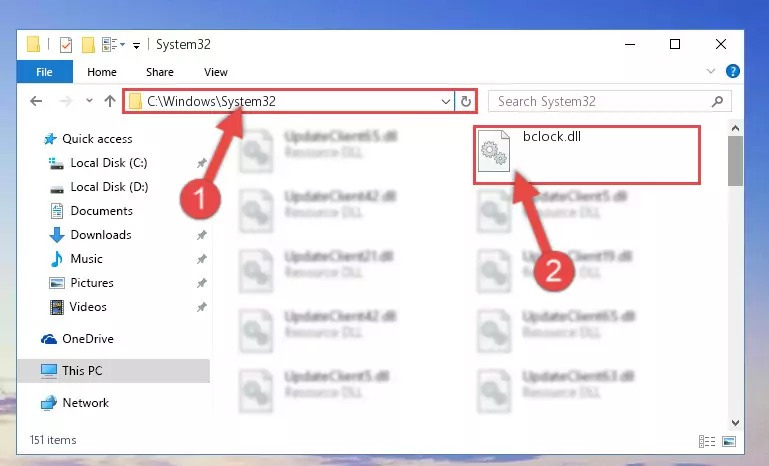Open the File tab
This screenshot has height=466, width=769.
click(45, 72)
